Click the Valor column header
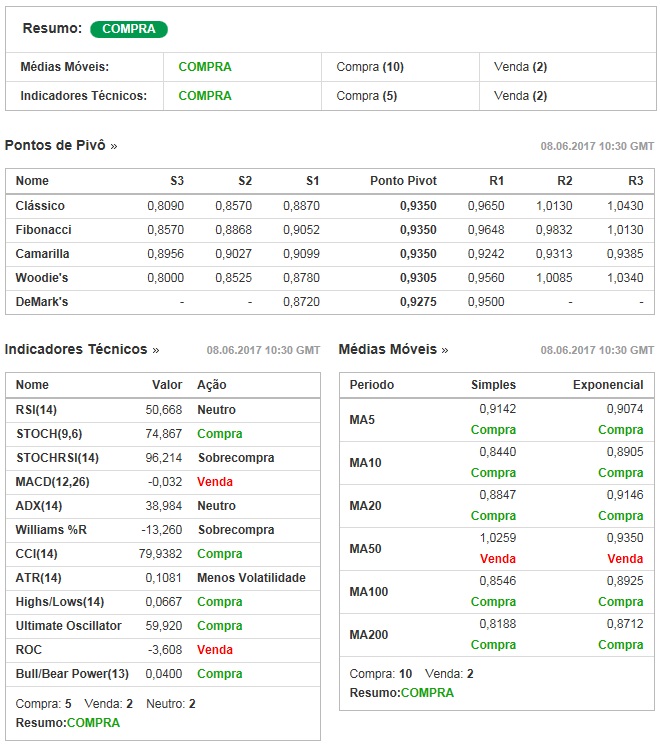 coord(167,385)
